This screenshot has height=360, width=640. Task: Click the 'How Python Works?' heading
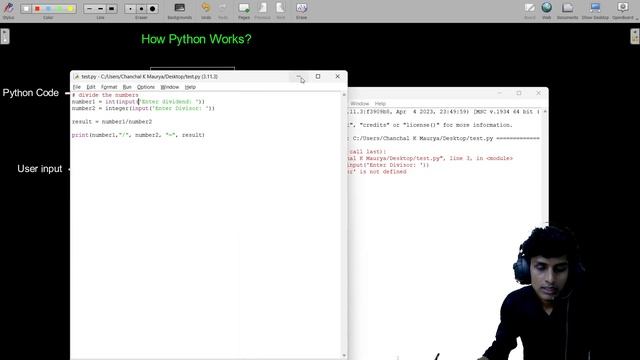pyautogui.click(x=196, y=39)
